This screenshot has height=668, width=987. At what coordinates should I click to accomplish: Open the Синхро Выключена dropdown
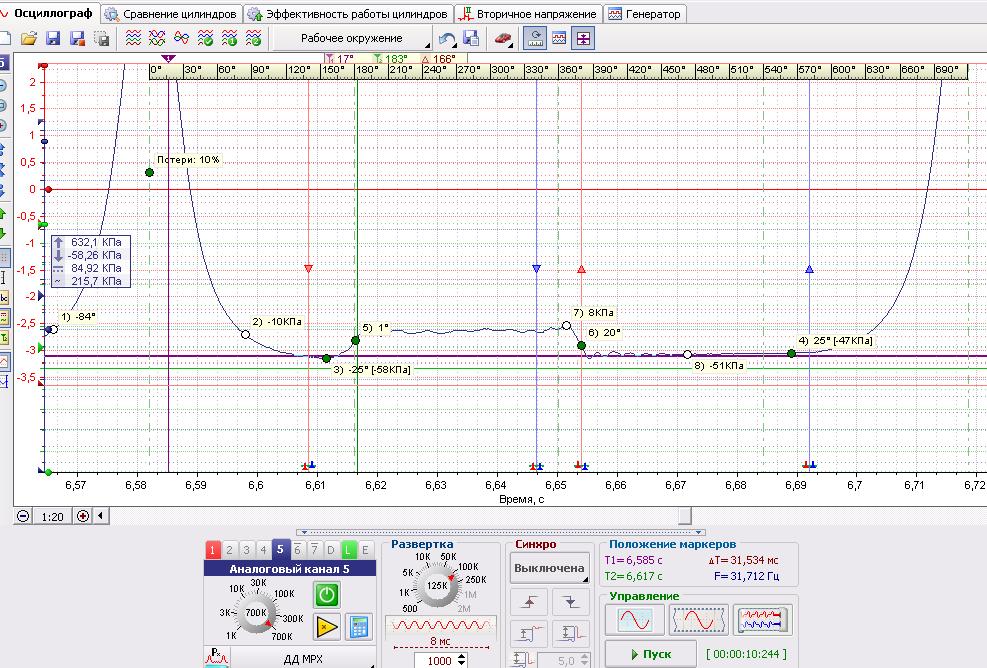click(x=549, y=568)
